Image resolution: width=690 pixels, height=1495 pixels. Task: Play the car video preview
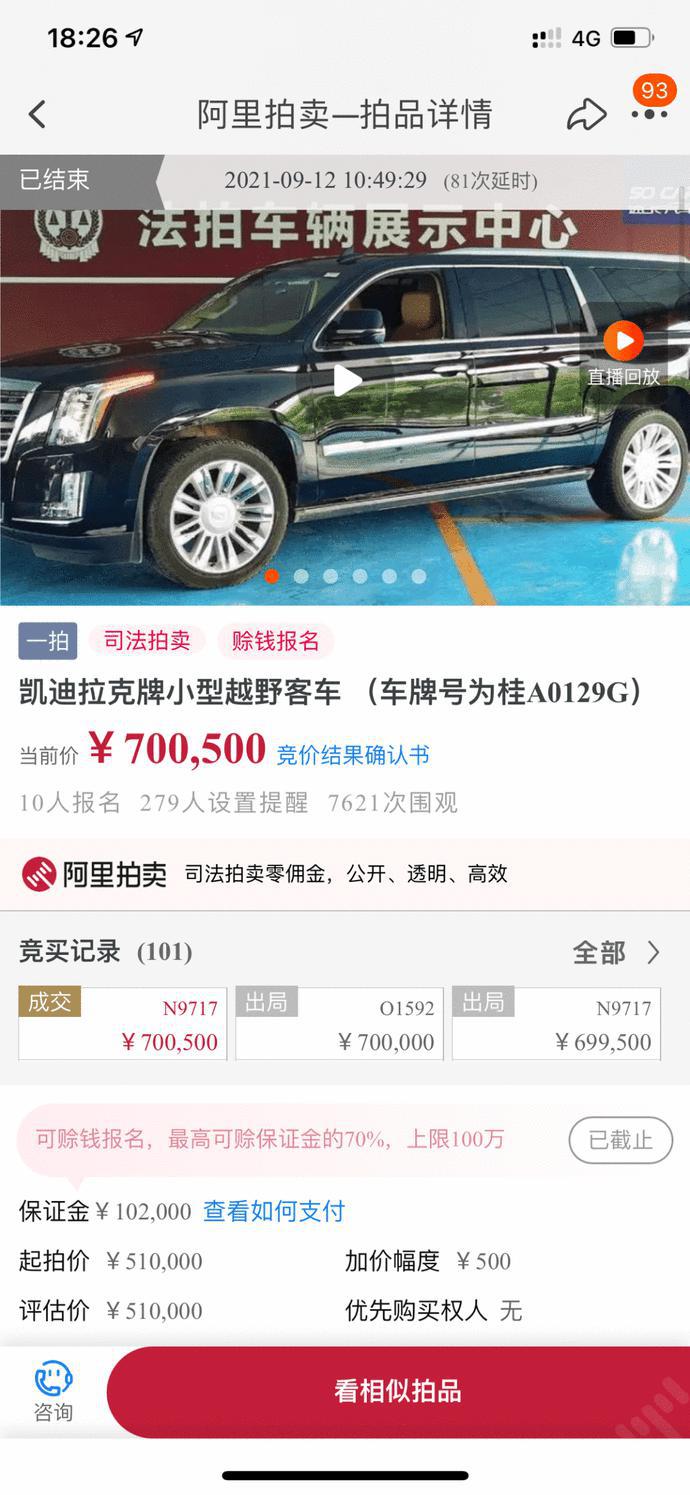[x=347, y=380]
